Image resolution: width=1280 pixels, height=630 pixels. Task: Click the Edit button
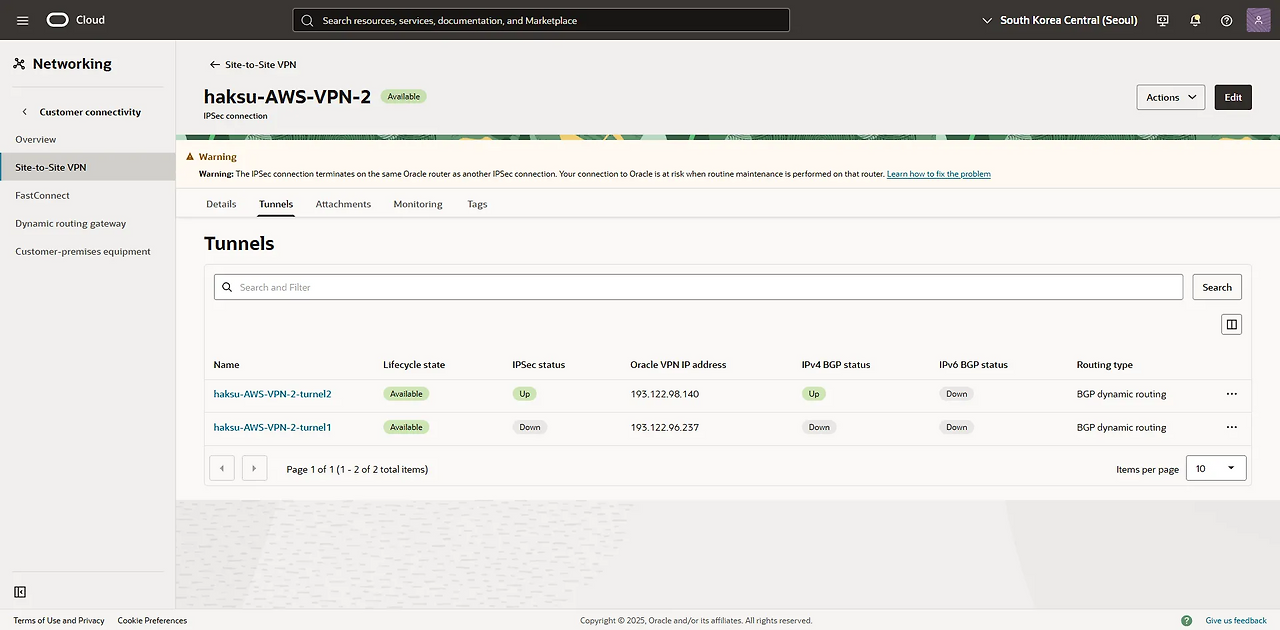1233,97
